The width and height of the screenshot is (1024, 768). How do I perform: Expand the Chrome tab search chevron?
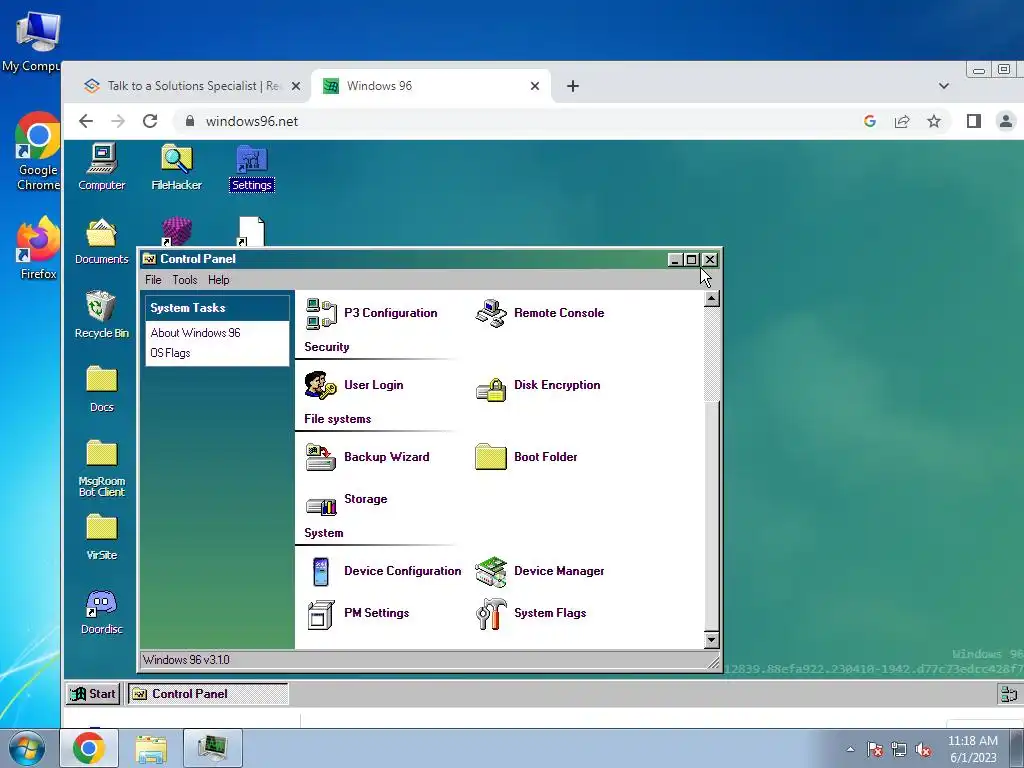(944, 86)
